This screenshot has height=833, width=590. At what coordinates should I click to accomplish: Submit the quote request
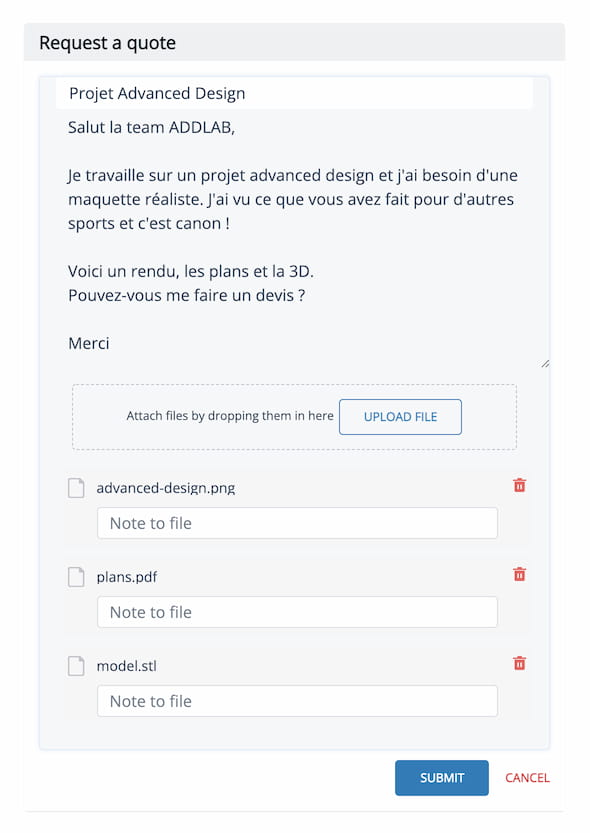coord(442,778)
